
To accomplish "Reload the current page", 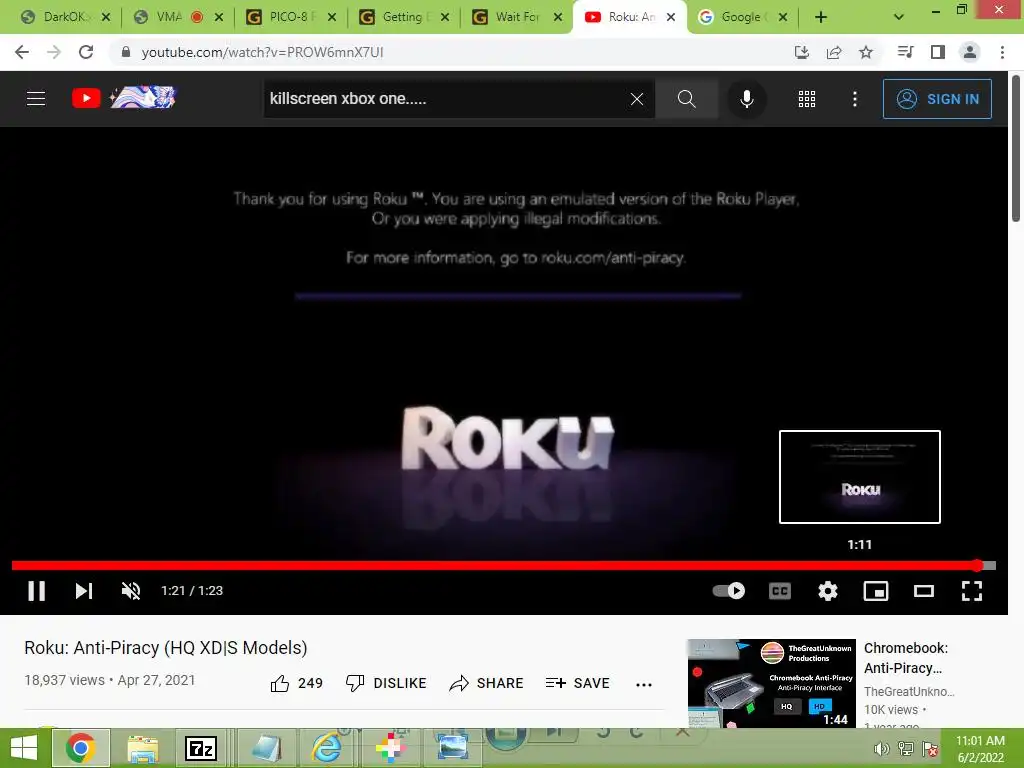I will 86,52.
